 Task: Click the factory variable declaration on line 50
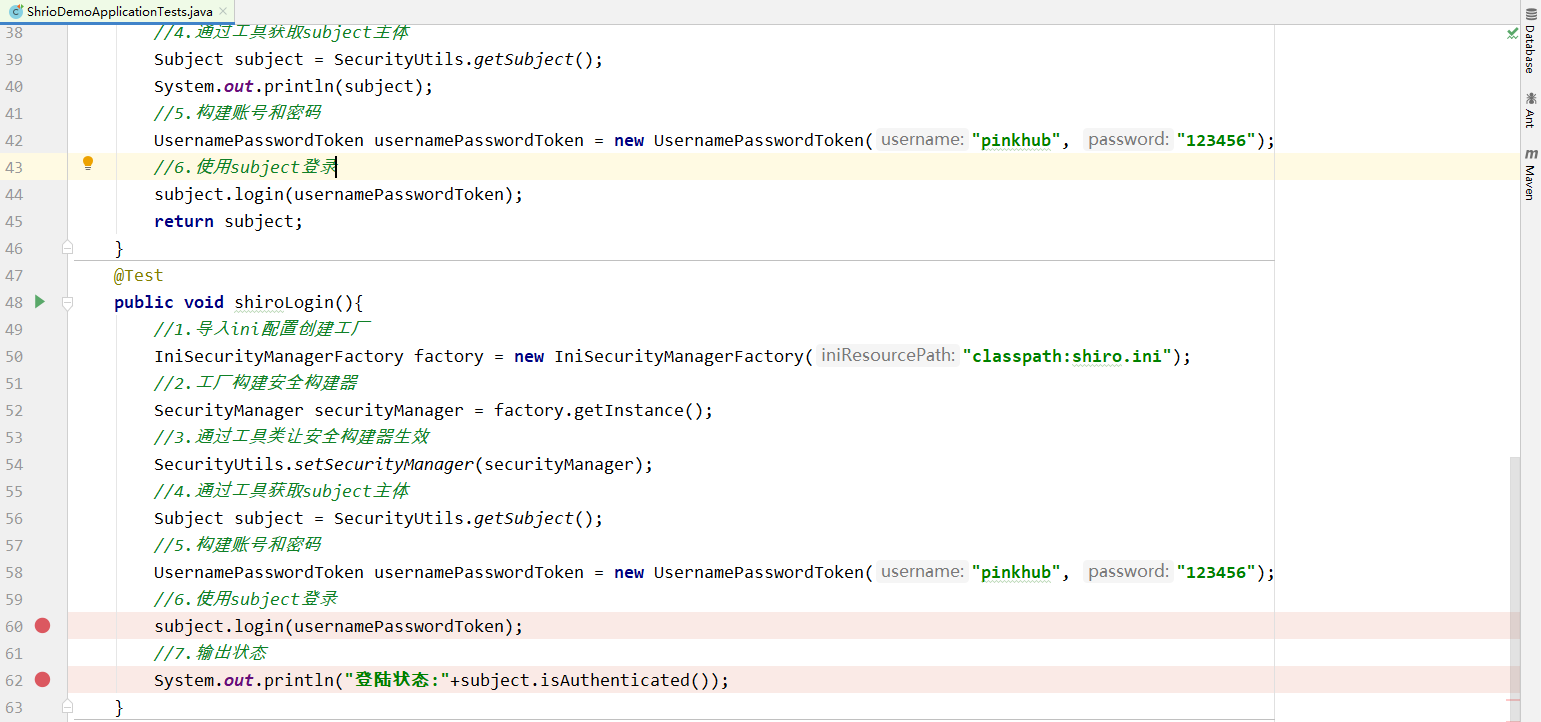pyautogui.click(x=449, y=356)
